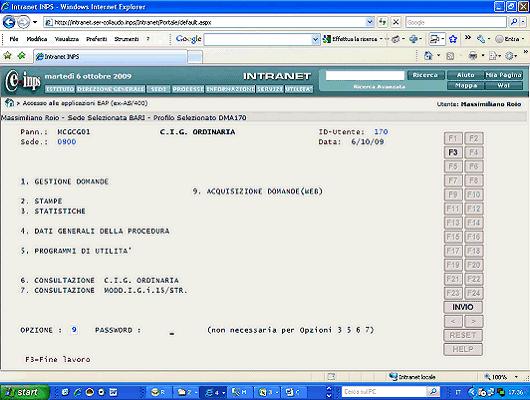This screenshot has width=530, height=400.
Task: Open the File menu
Action: point(14,39)
